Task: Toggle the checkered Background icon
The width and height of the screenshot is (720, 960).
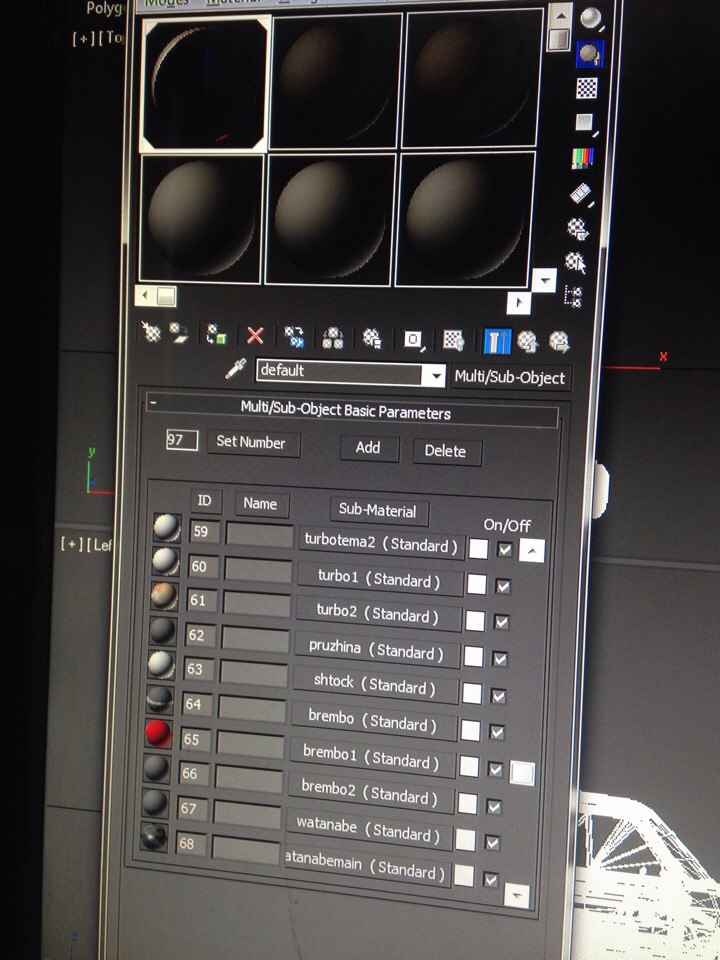Action: click(x=587, y=88)
